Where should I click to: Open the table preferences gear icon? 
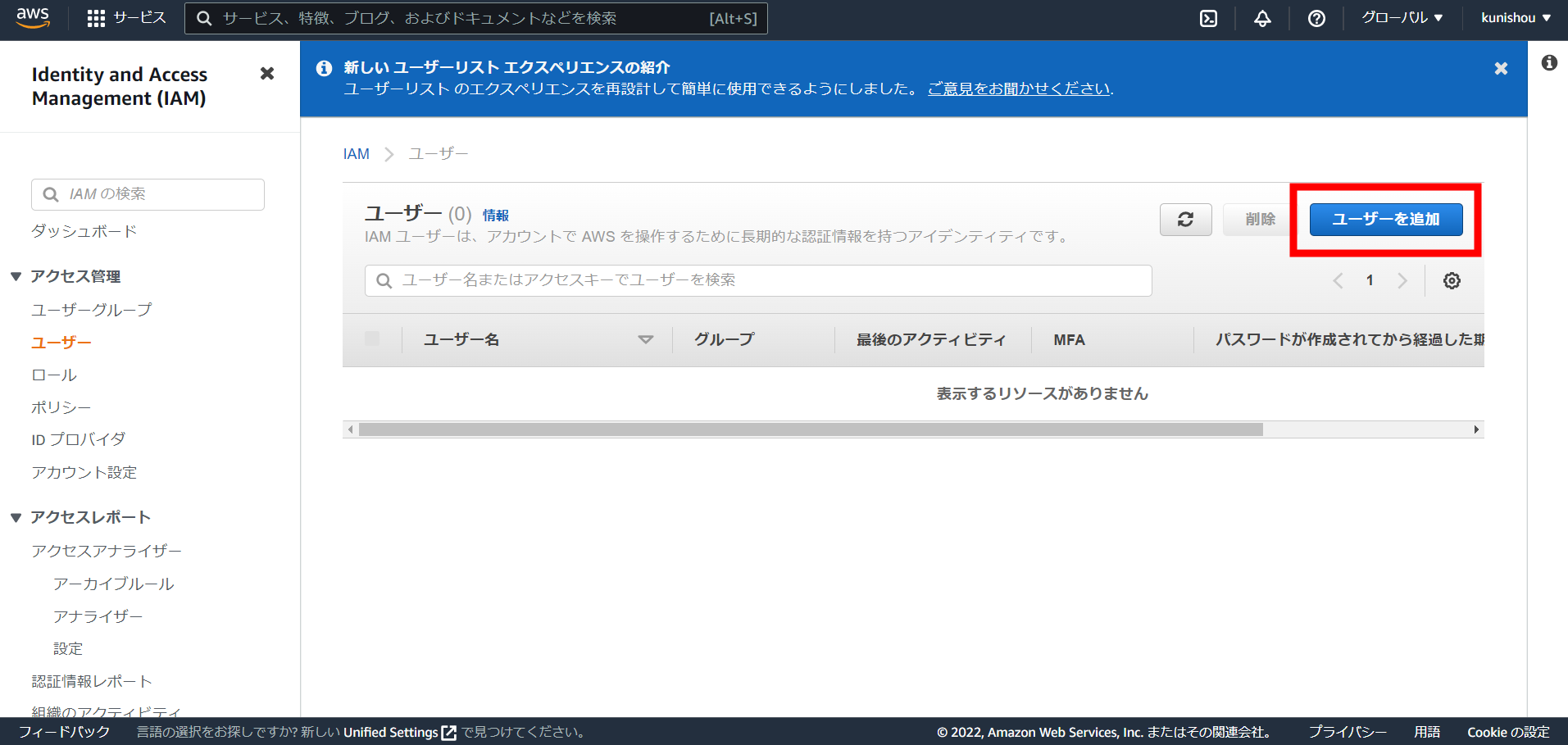[1451, 280]
